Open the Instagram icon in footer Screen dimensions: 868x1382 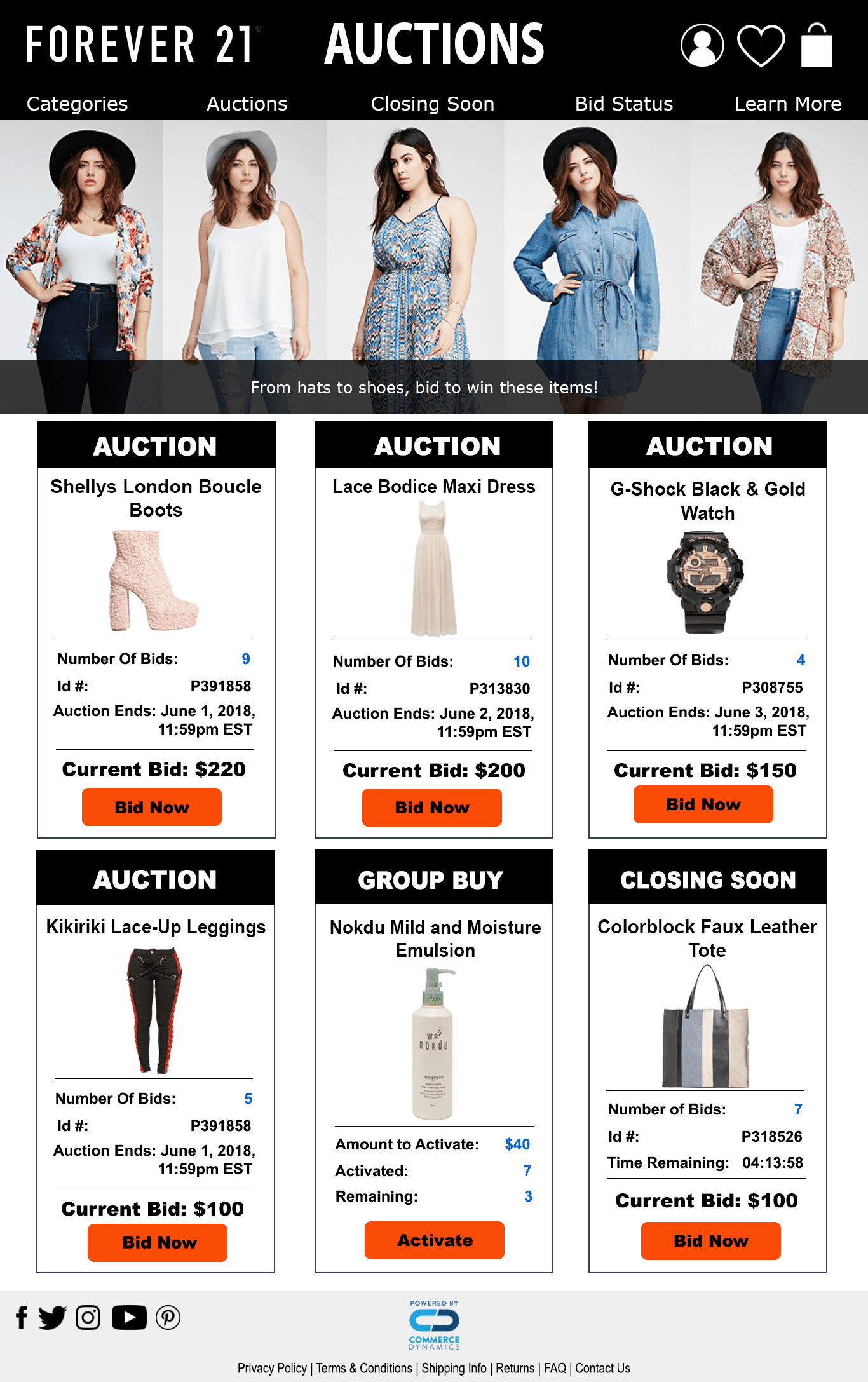pos(88,1317)
